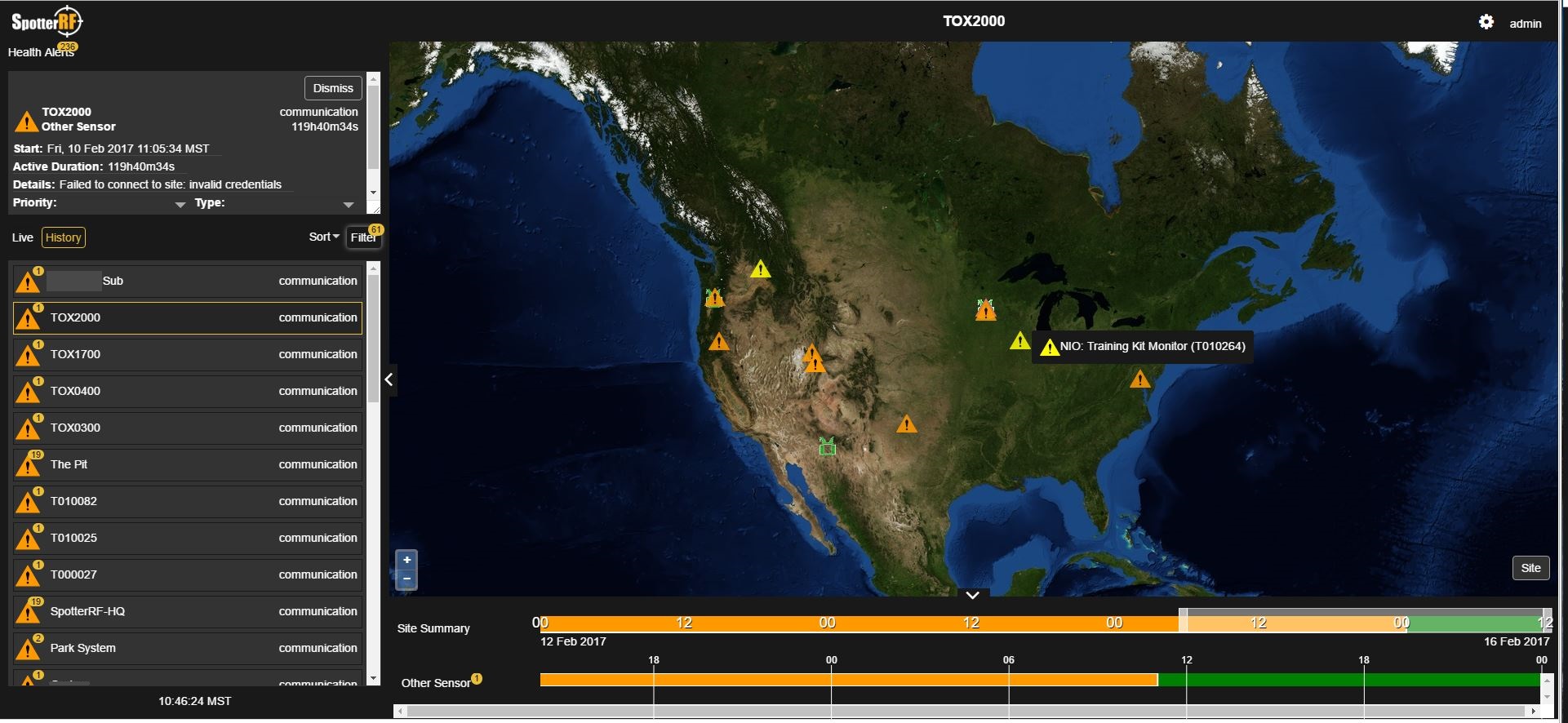This screenshot has height=723, width=1568.
Task: Click the right handle of the Site Summary range
Action: 1547,620
